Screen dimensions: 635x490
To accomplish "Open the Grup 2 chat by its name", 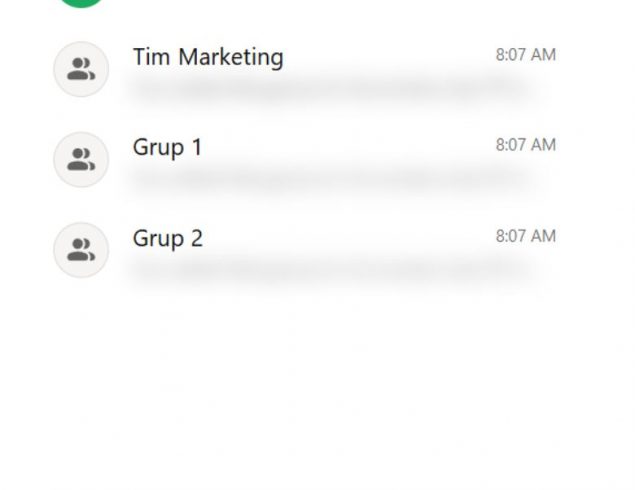I will [x=168, y=238].
